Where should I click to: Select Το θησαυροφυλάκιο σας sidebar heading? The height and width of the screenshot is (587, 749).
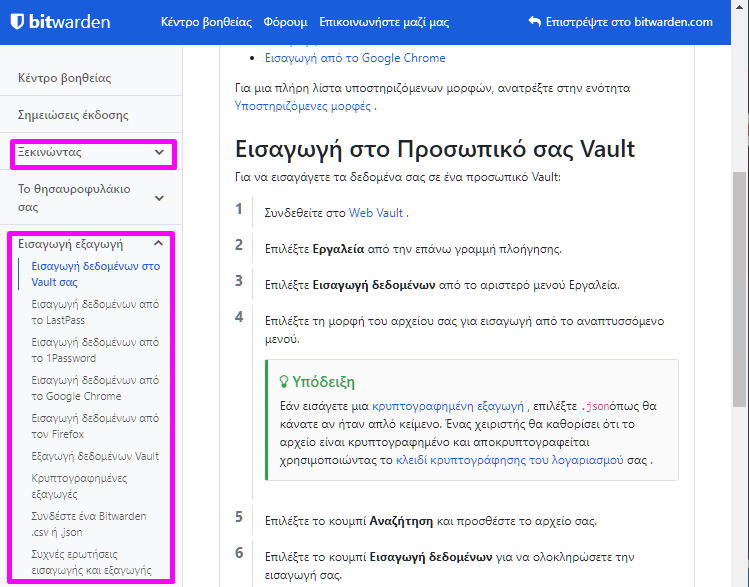pyautogui.click(x=74, y=198)
